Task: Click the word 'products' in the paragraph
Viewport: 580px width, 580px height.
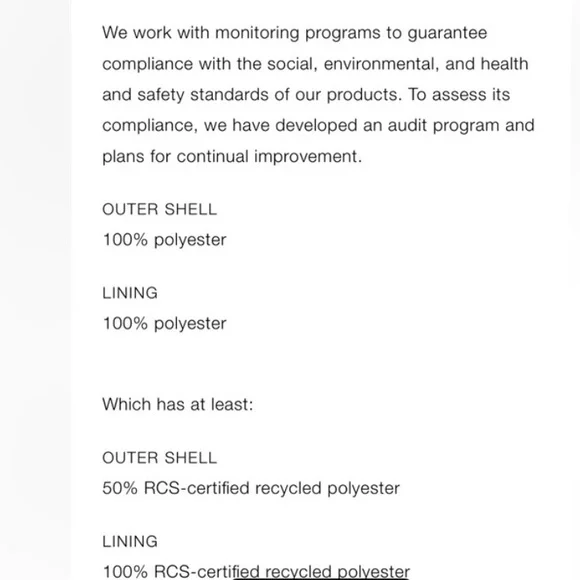Action: coord(364,95)
